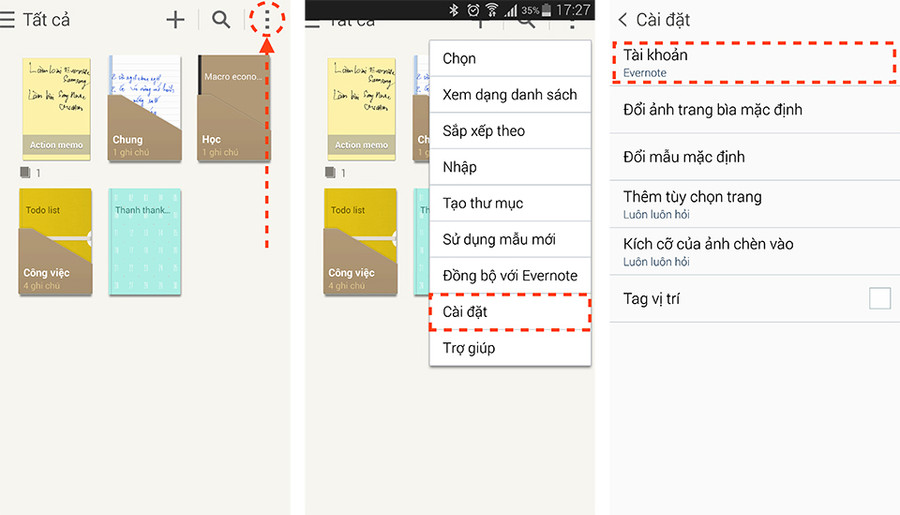Choose Đồng bộ với Evernote
This screenshot has height=515, width=900.
click(x=510, y=276)
